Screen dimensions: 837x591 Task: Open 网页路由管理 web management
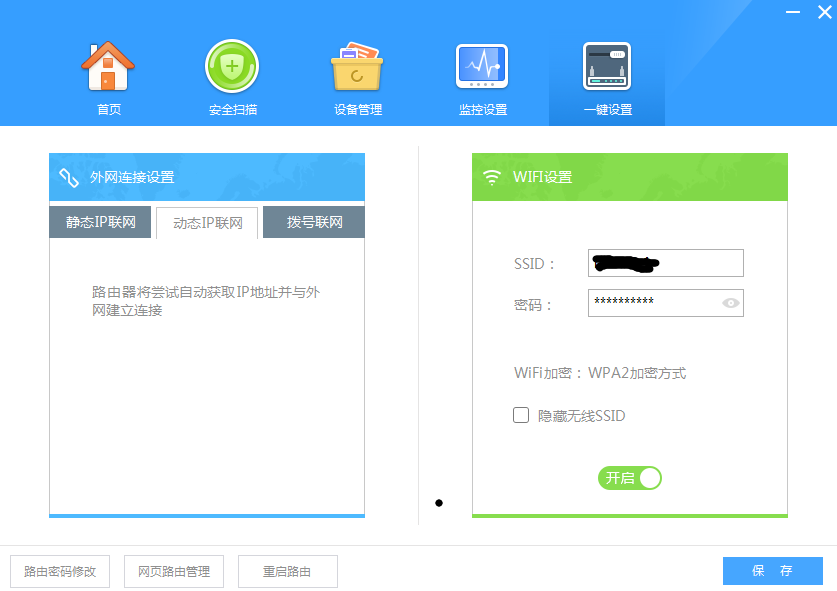coord(173,571)
